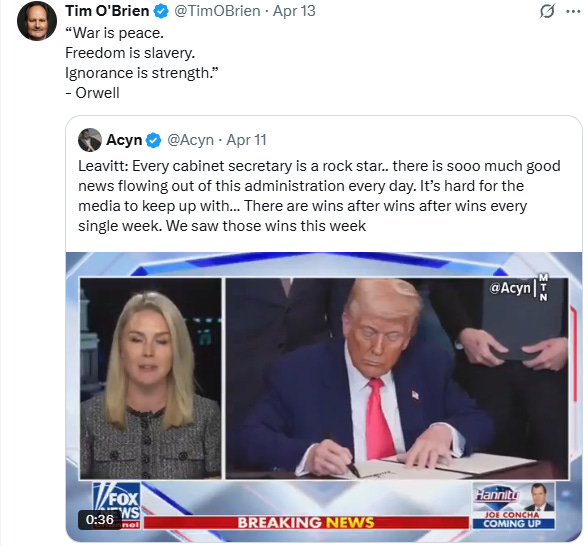This screenshot has height=546, width=588.
Task: Open Acyn's small profile avatar
Action: click(90, 140)
